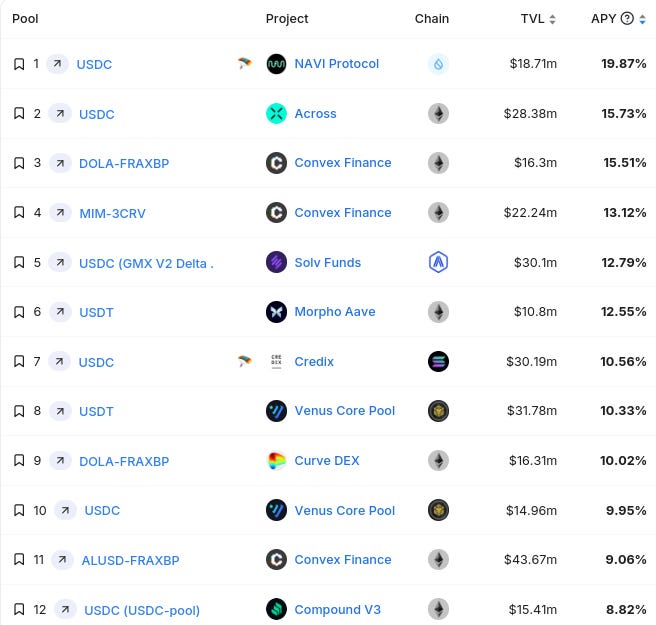
Task: Click the Sui chain icon on row 1
Action: pyautogui.click(x=438, y=64)
